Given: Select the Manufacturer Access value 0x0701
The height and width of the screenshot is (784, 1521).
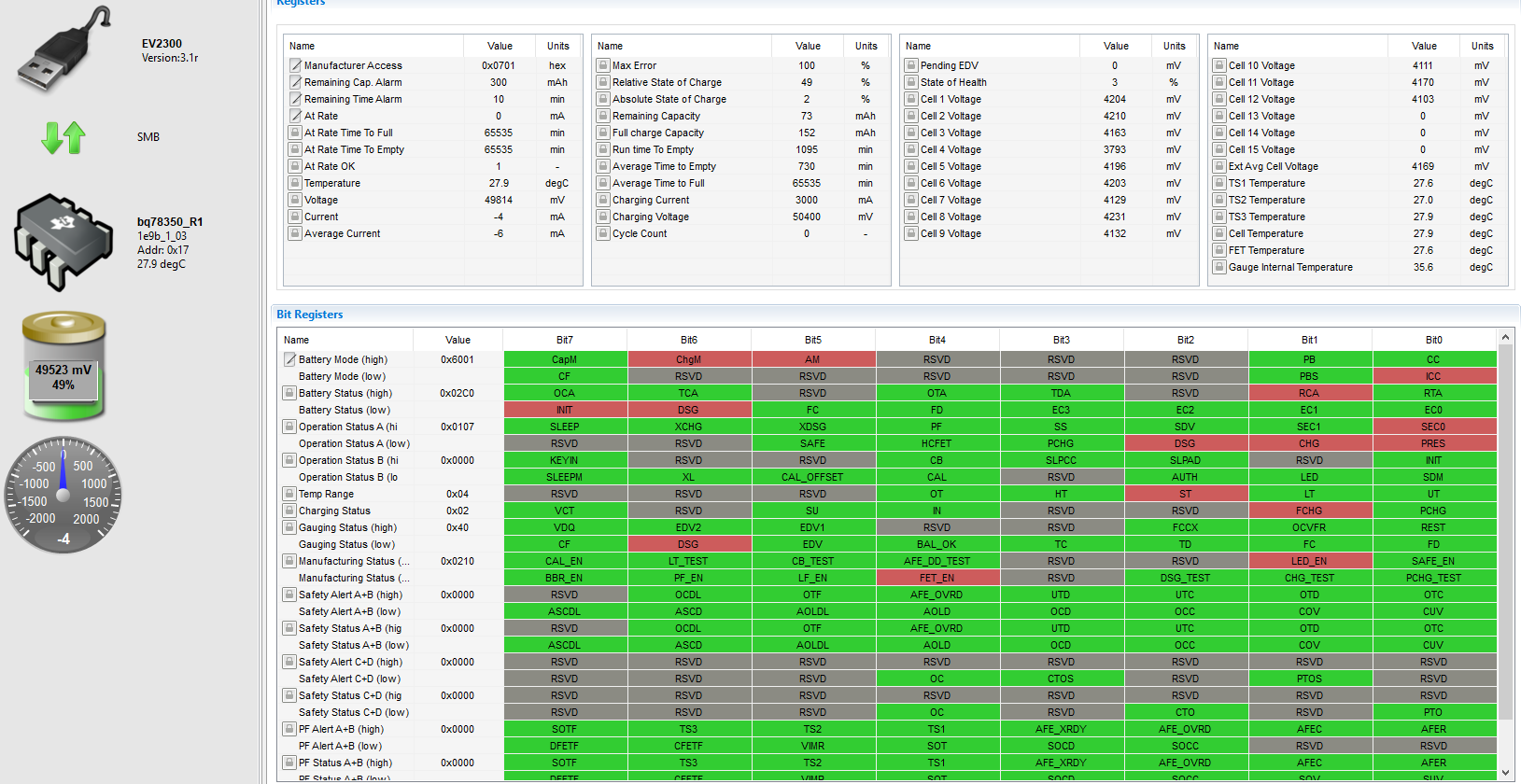Looking at the screenshot, I should point(499,65).
